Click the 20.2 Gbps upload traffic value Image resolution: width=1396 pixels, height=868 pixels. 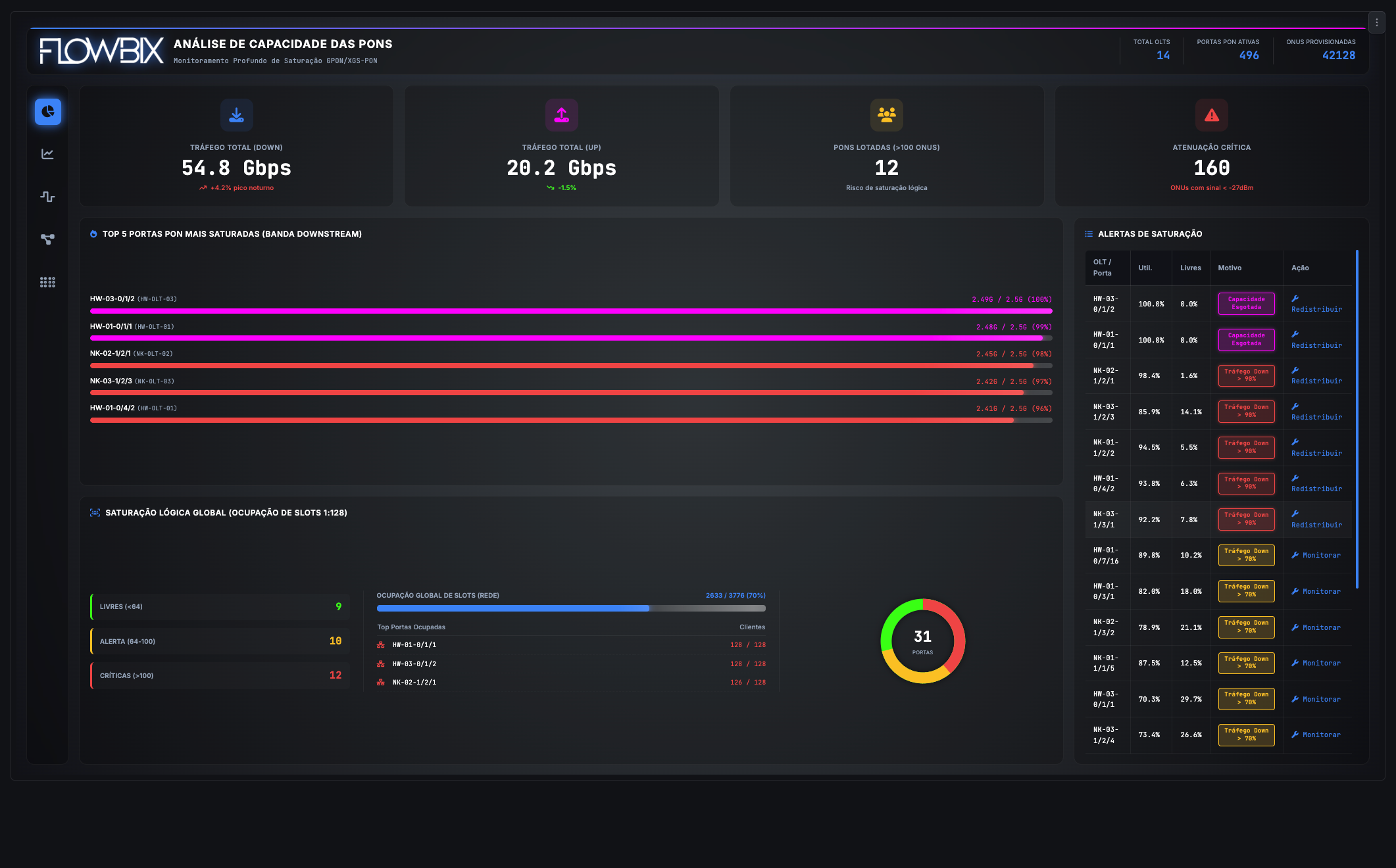(x=562, y=168)
